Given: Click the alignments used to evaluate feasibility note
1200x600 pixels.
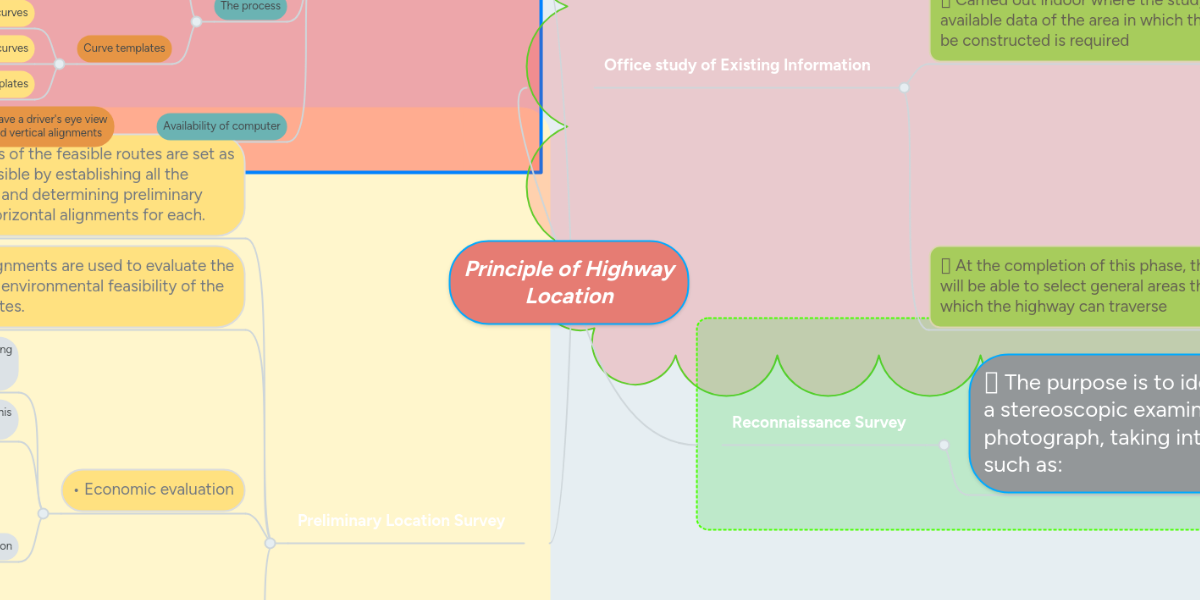Looking at the screenshot, I should pyautogui.click(x=117, y=285).
